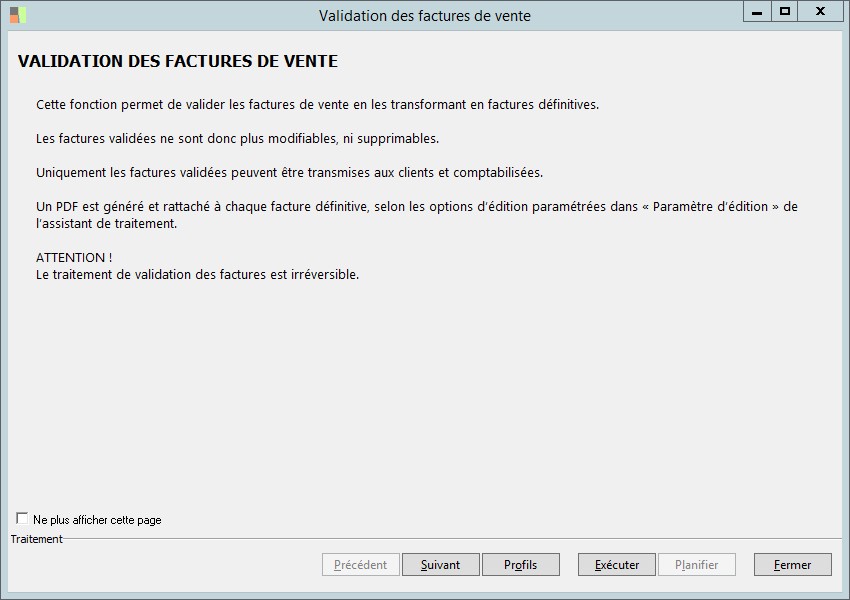Click the disabled Planifier button

coord(697,565)
